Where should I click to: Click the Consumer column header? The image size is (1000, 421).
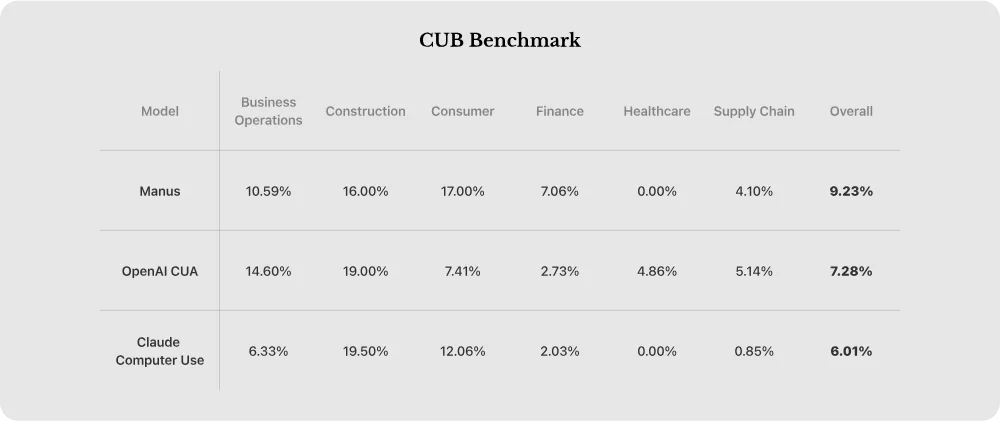pos(462,111)
